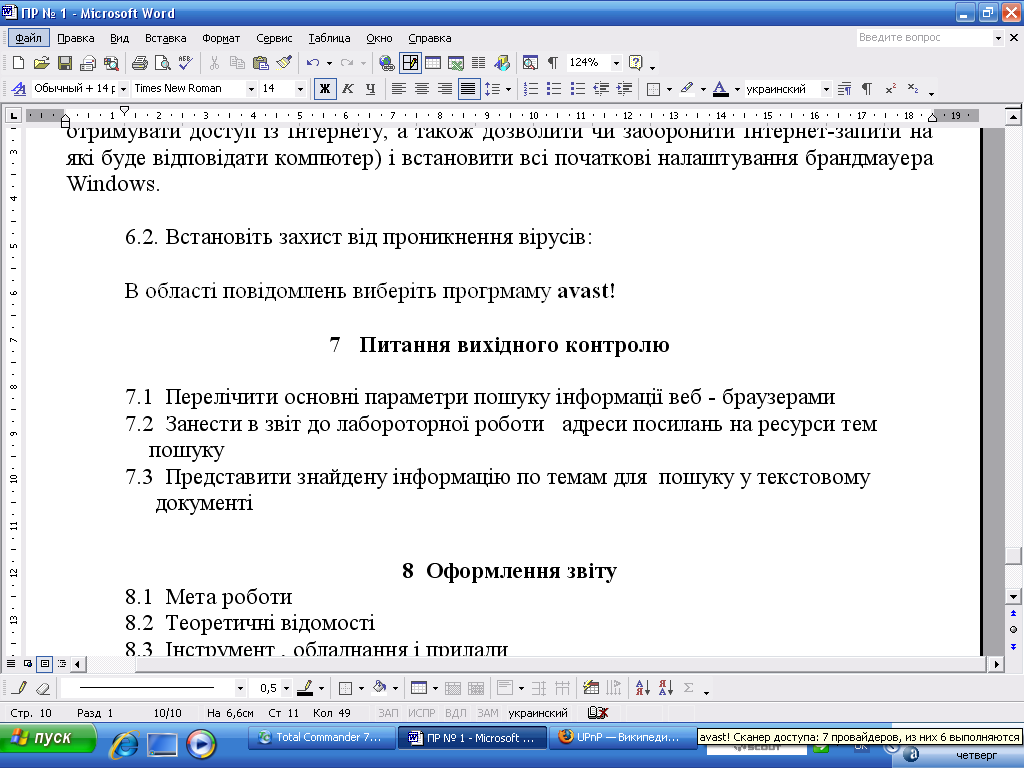
Task: Toggle Bold formatting (Ж)
Action: click(x=325, y=88)
